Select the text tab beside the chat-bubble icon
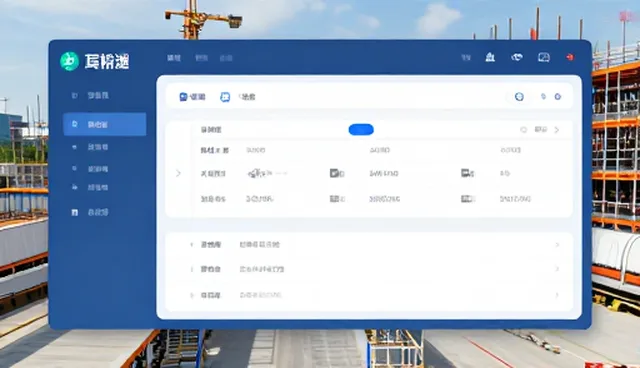The image size is (640, 368). (247, 97)
